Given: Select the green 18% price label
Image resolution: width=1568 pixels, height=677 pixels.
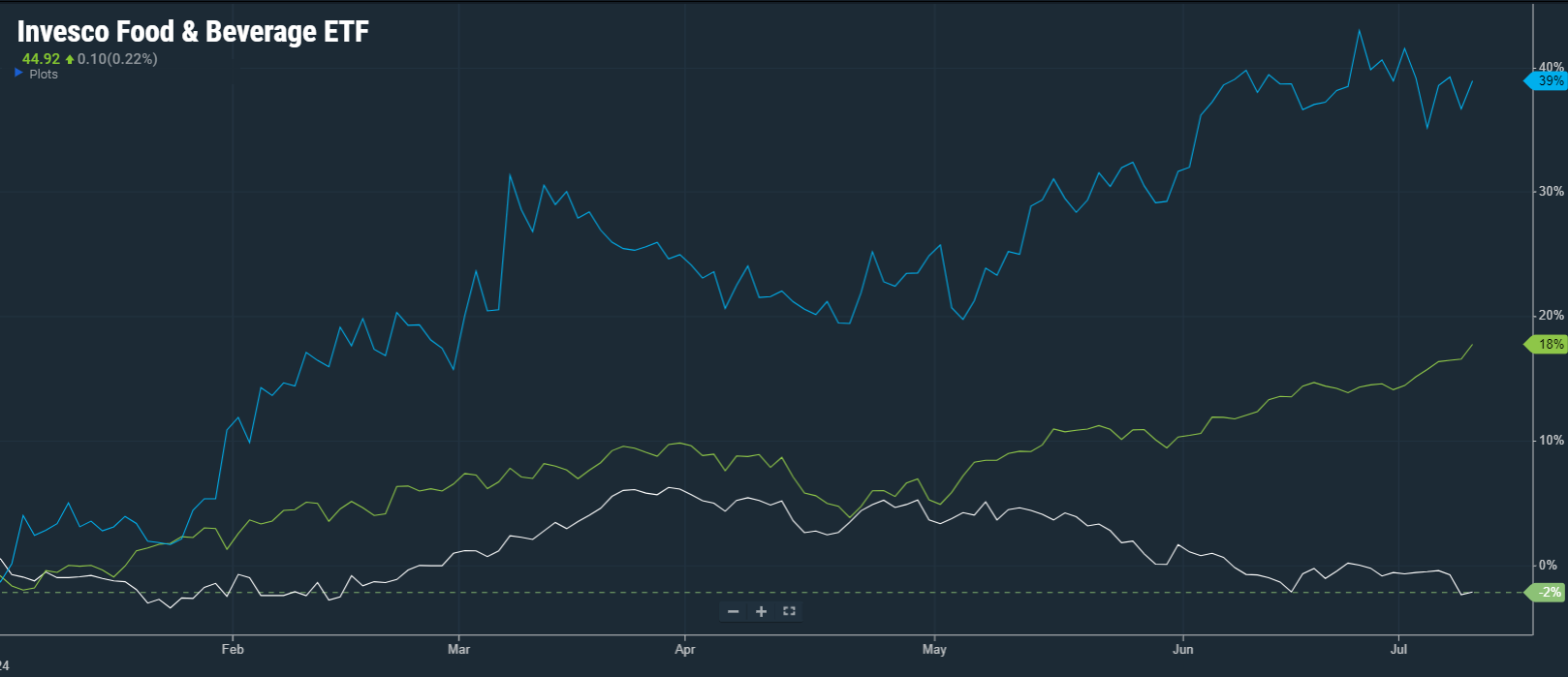Looking at the screenshot, I should 1547,344.
